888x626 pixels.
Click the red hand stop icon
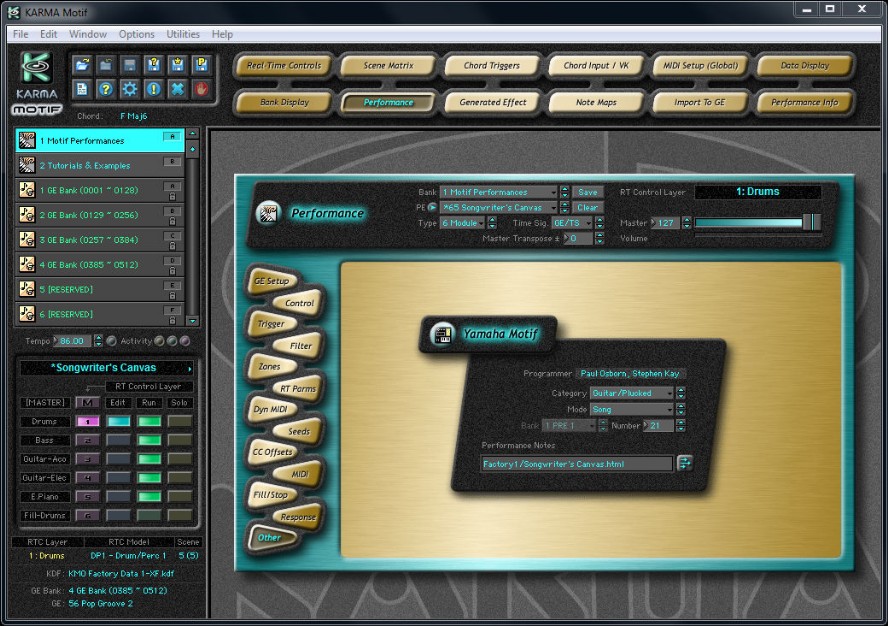pos(201,89)
